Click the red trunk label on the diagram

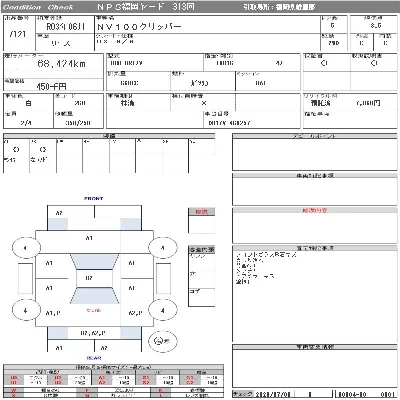94,310
